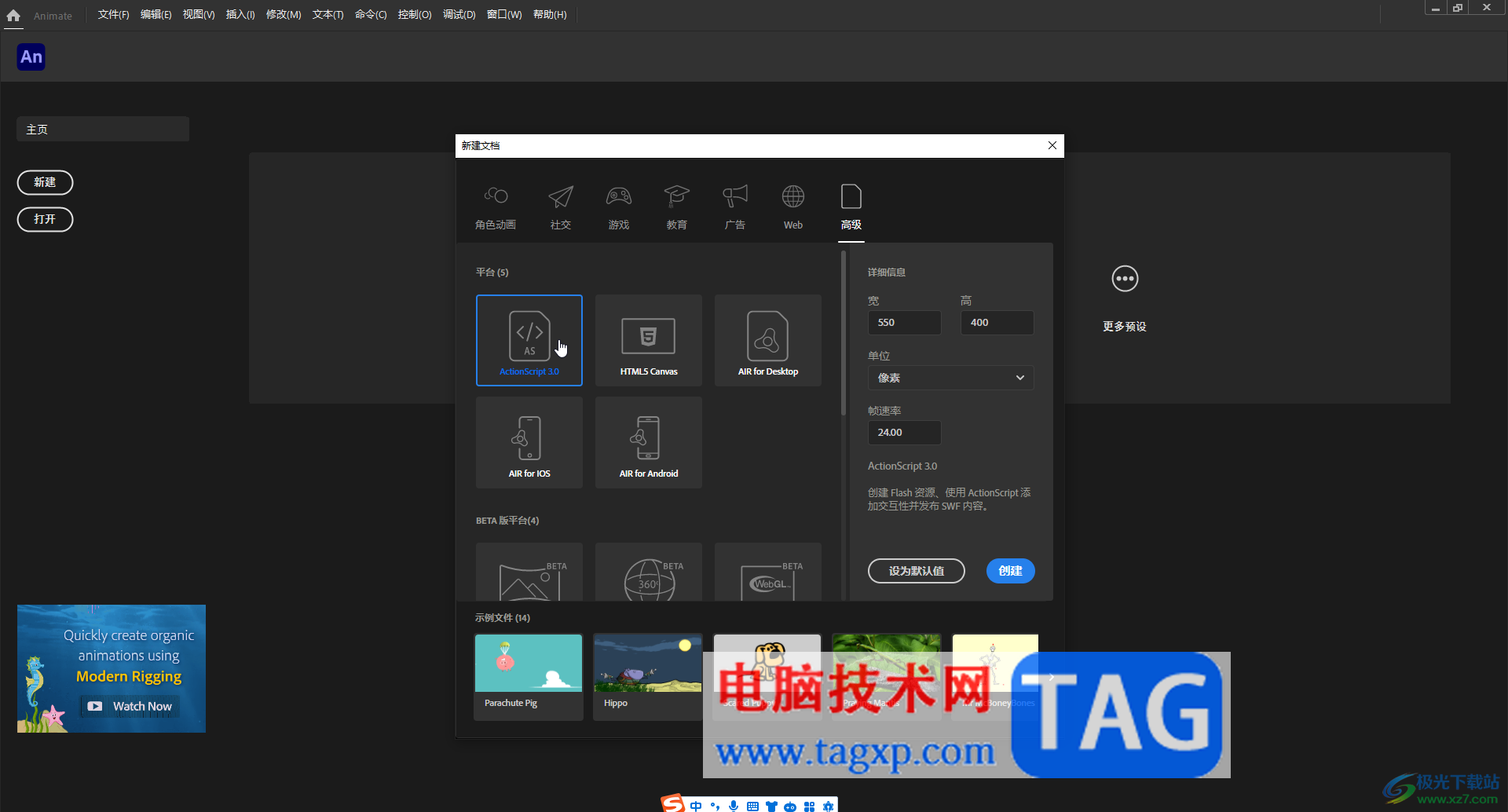Click the 创建 button

point(1010,571)
